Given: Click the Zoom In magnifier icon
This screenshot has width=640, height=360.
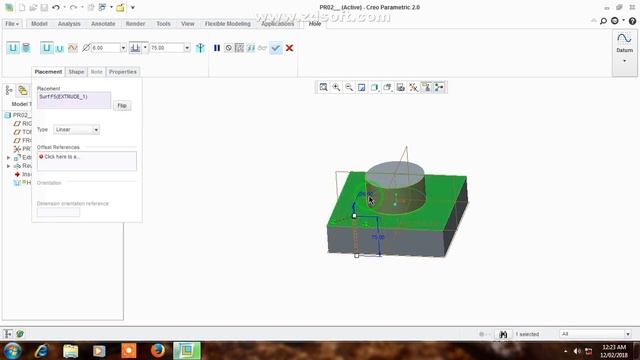Looking at the screenshot, I should click(x=336, y=87).
